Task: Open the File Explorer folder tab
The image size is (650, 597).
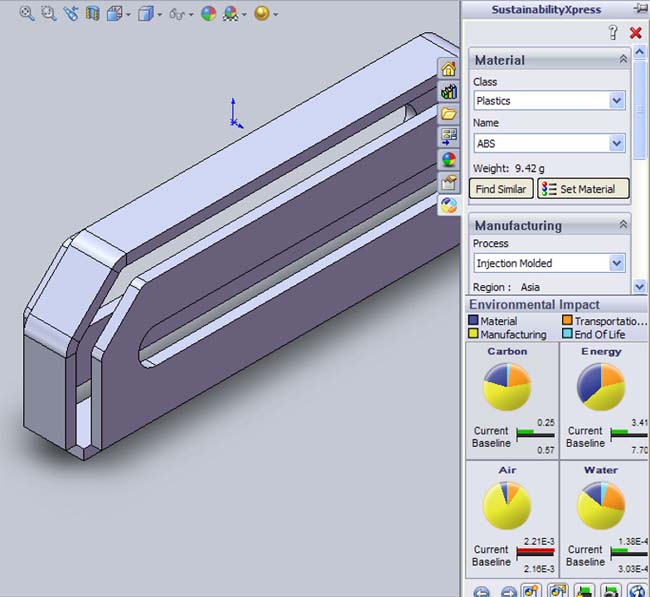Action: coord(449,114)
